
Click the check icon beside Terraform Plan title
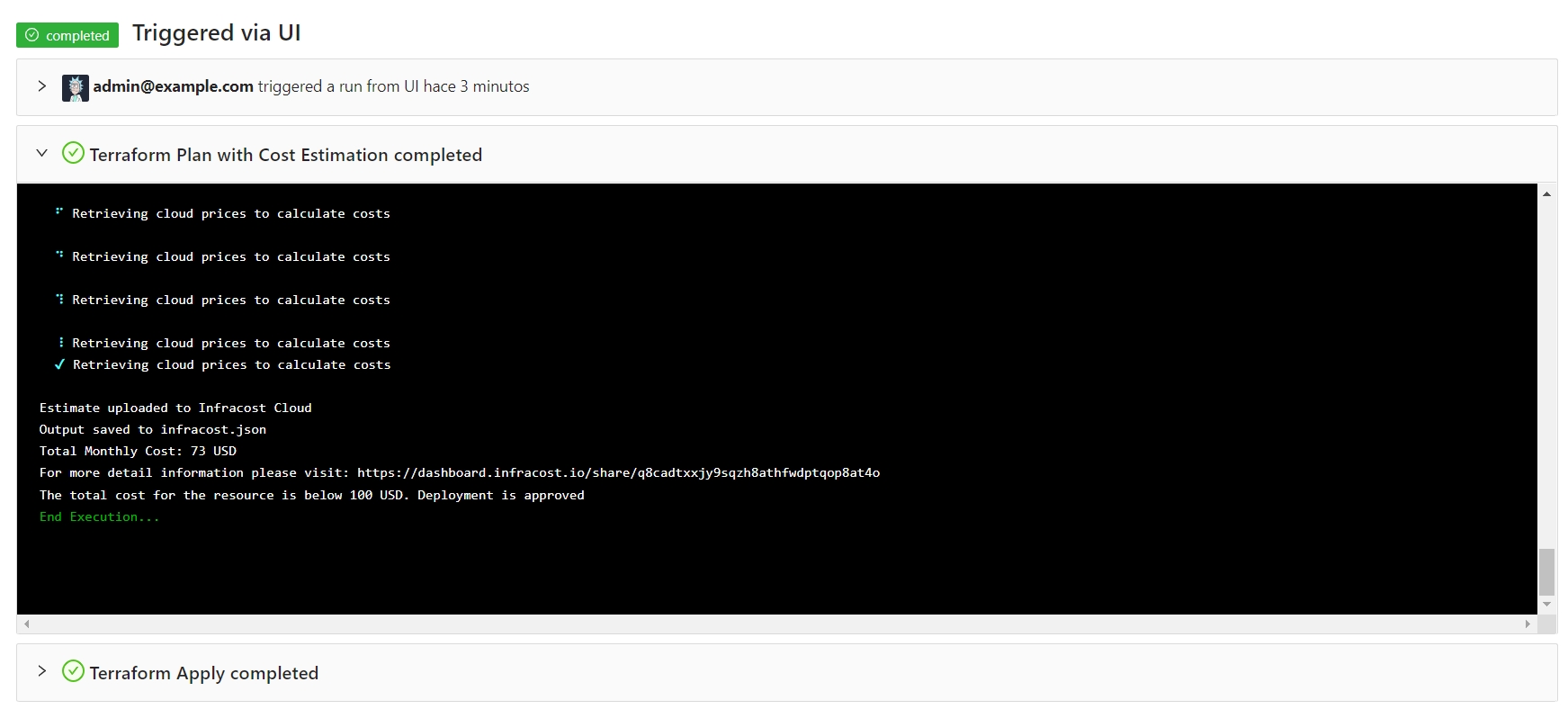click(x=73, y=154)
